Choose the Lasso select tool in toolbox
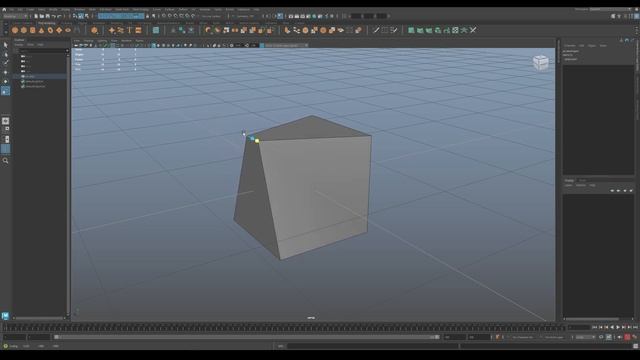 (5, 54)
